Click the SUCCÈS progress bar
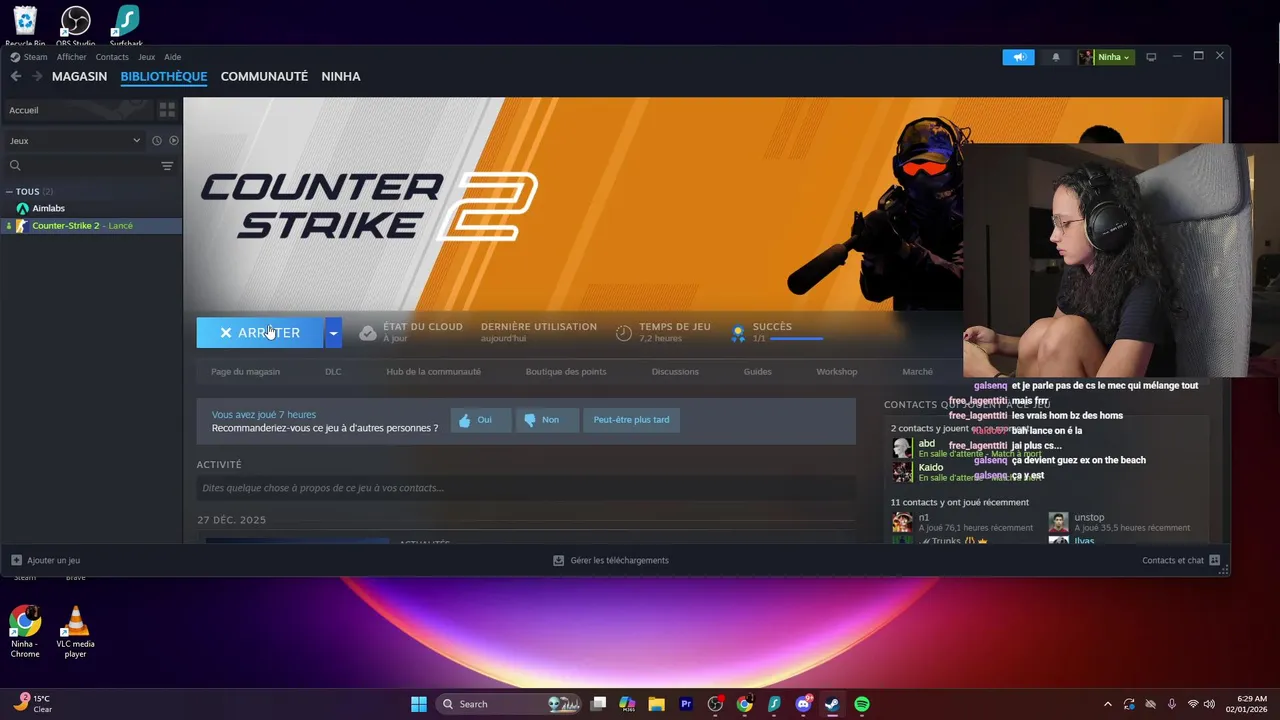Screen dimensions: 1280x720 click(x=796, y=339)
